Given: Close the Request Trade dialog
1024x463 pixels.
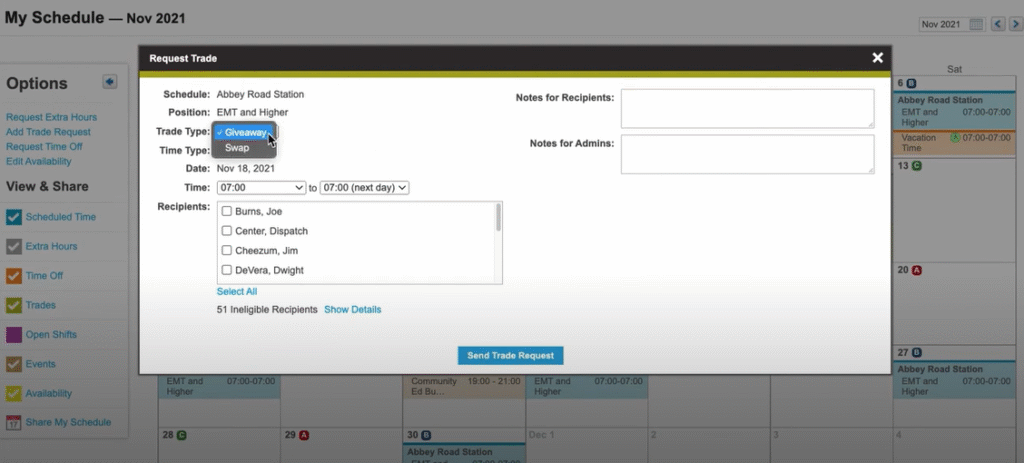Looking at the screenshot, I should [x=877, y=58].
